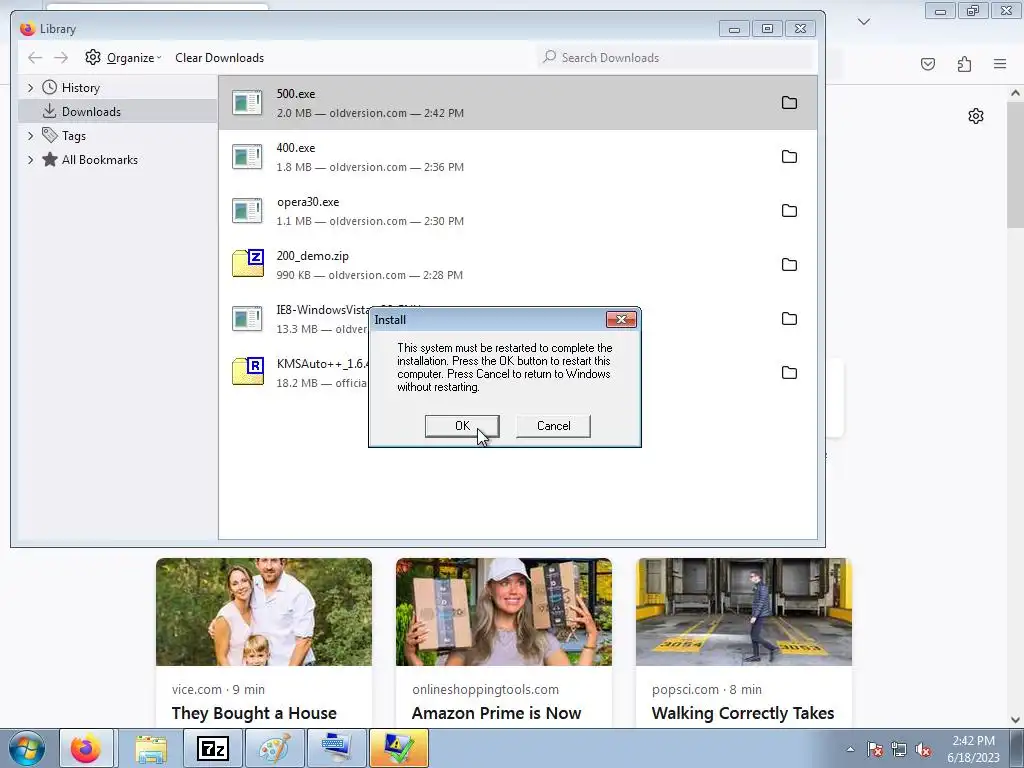Screen dimensions: 1024x768
Task: Open Amazon Prime is Now article
Action: (496, 713)
